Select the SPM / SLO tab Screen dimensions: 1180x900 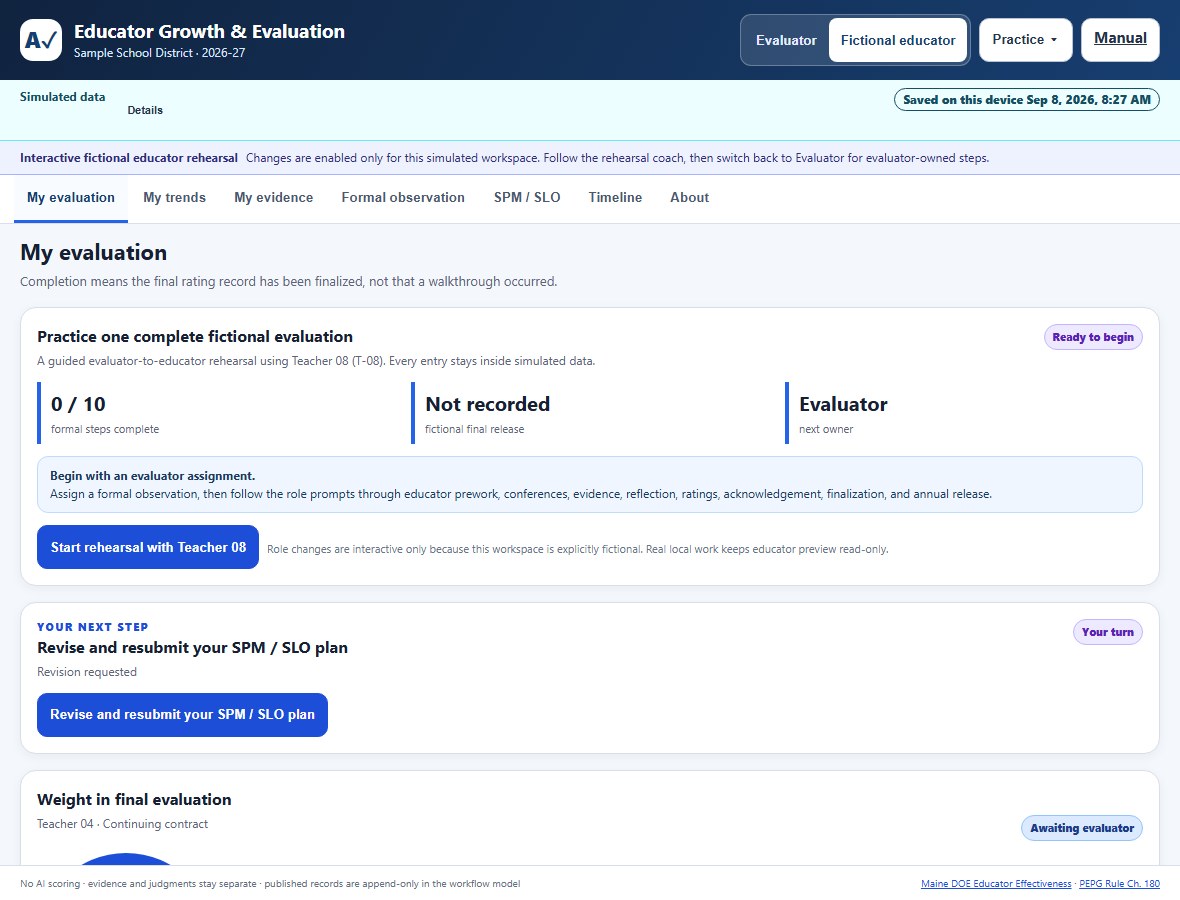[527, 198]
